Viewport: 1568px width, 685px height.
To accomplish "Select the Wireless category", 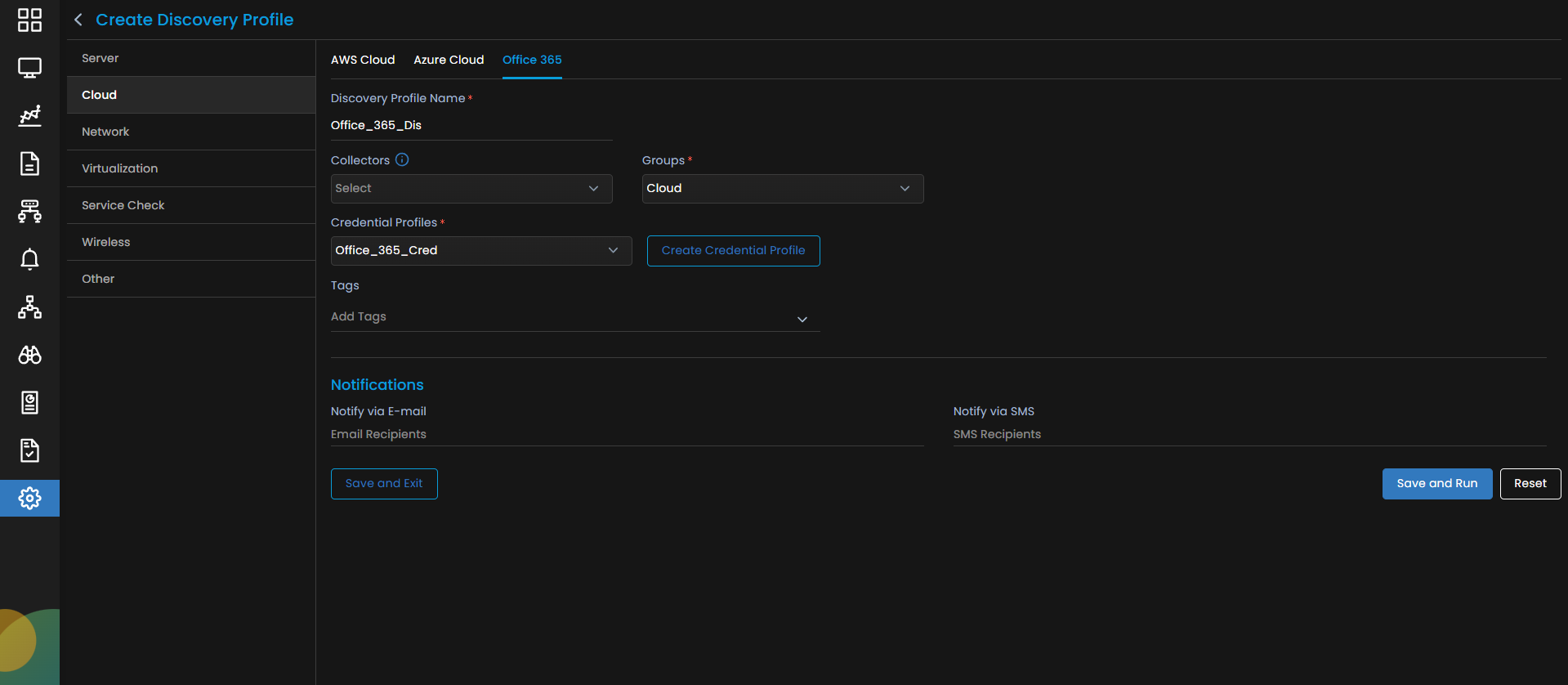I will [x=191, y=242].
